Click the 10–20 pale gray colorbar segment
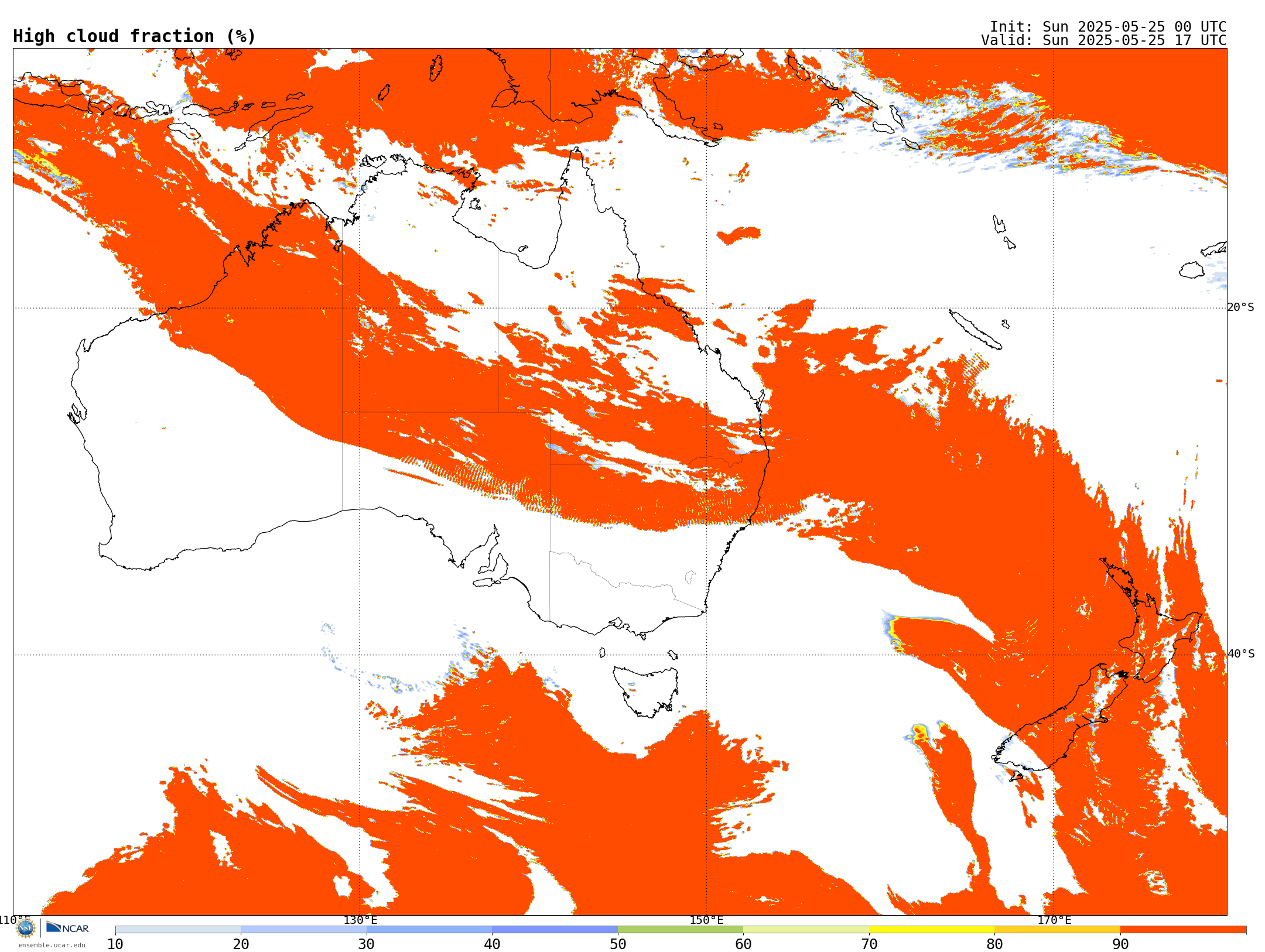Image resolution: width=1265 pixels, height=952 pixels. (x=178, y=929)
